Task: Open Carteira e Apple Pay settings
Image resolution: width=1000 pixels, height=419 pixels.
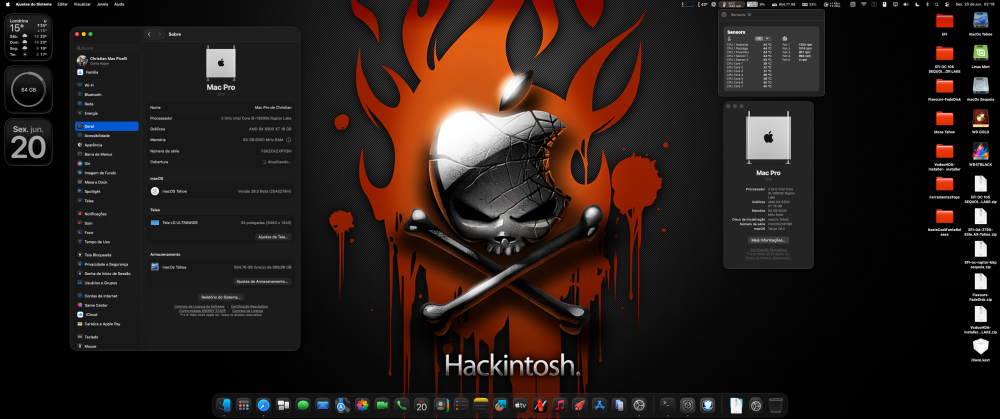Action: pos(107,324)
